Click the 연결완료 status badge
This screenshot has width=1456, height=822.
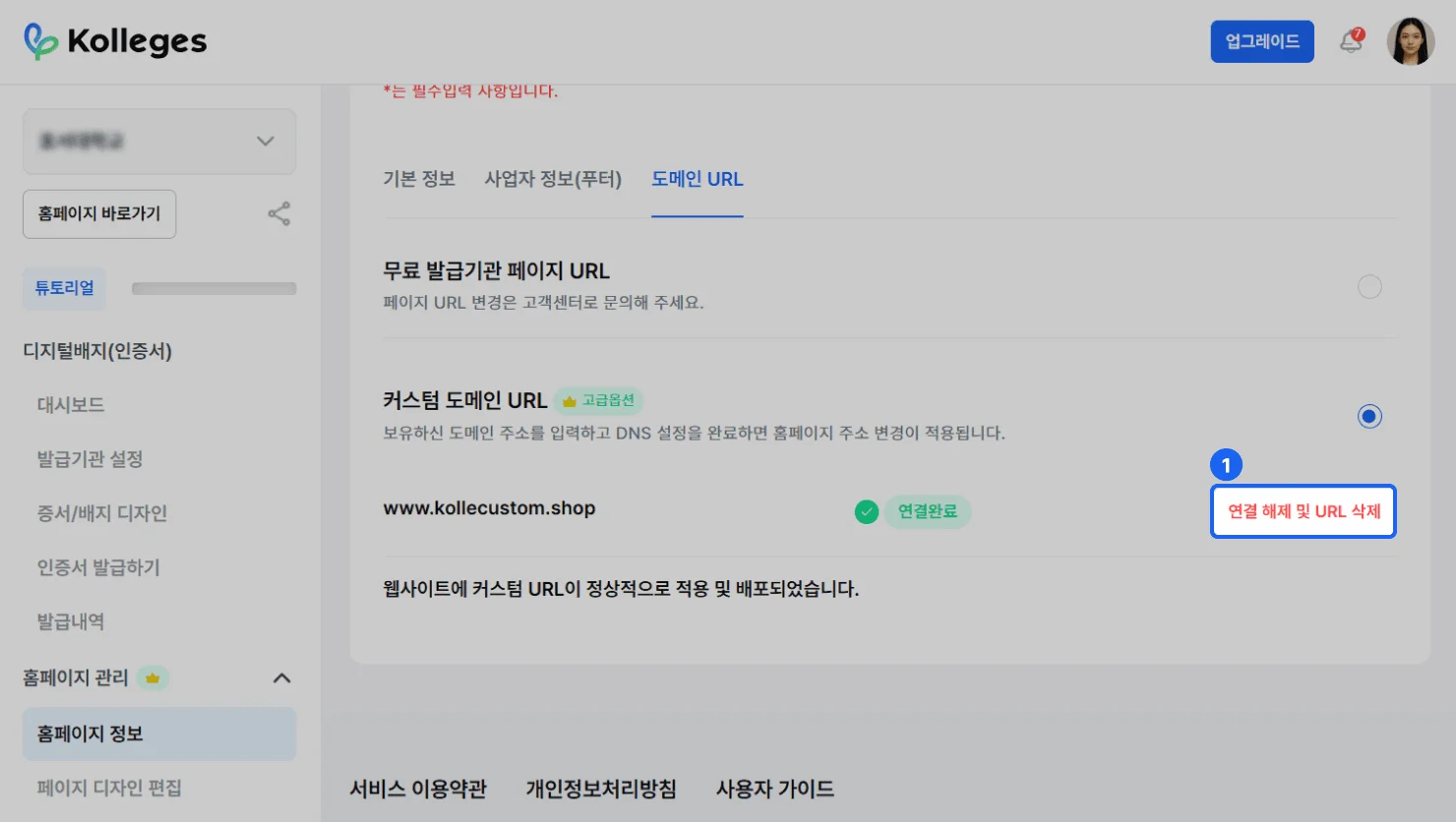point(928,512)
